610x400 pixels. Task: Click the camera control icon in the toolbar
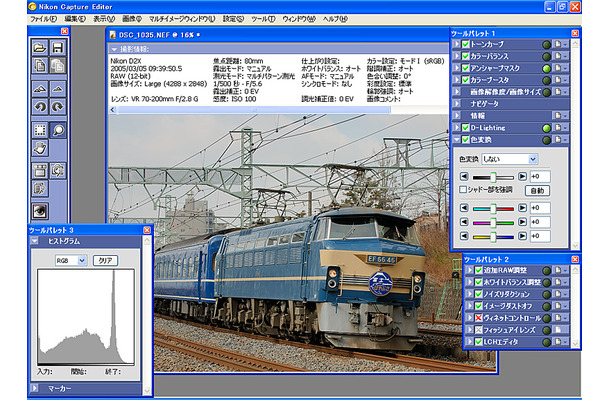click(x=58, y=171)
